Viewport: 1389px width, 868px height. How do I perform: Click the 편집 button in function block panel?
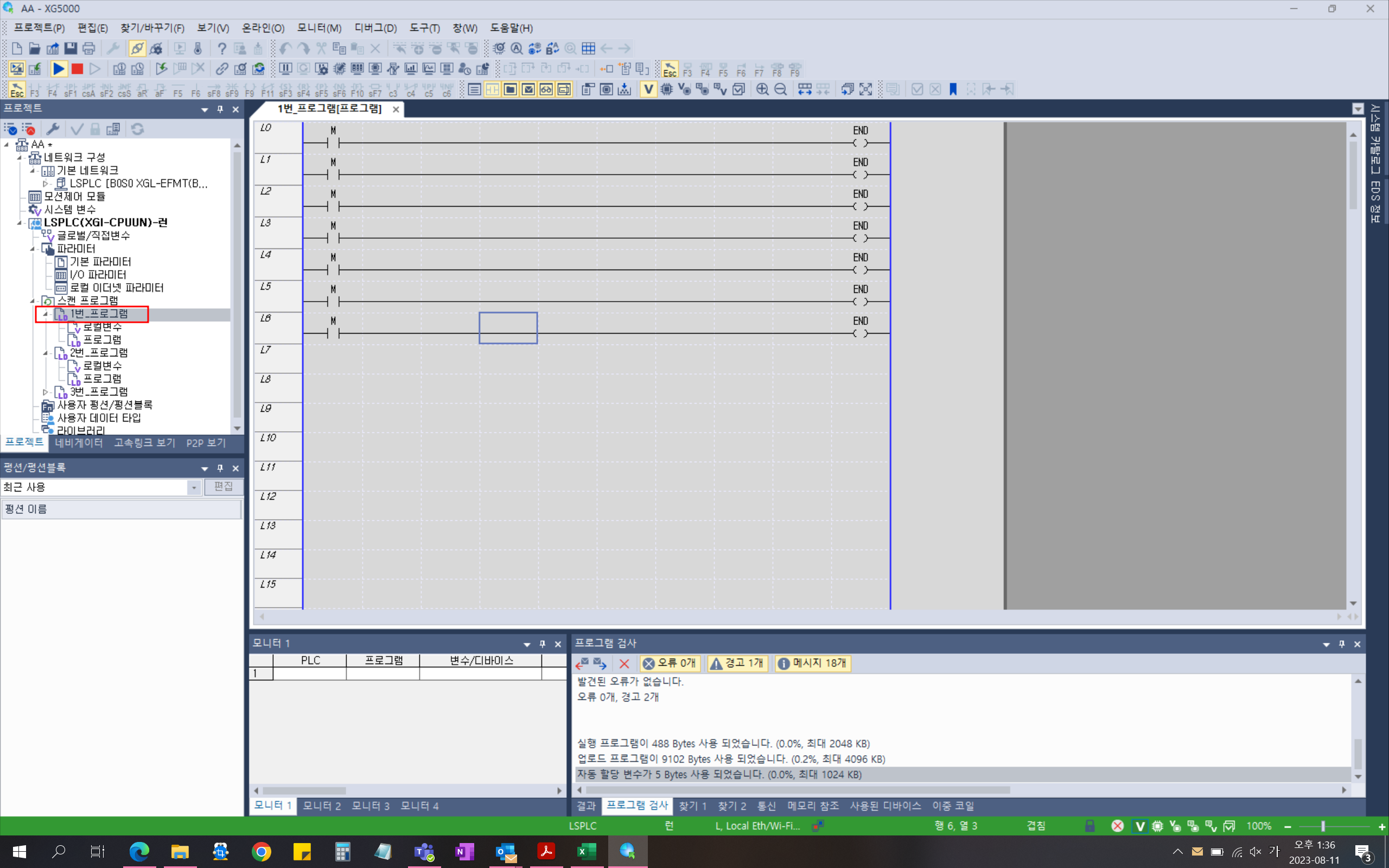pyautogui.click(x=224, y=487)
